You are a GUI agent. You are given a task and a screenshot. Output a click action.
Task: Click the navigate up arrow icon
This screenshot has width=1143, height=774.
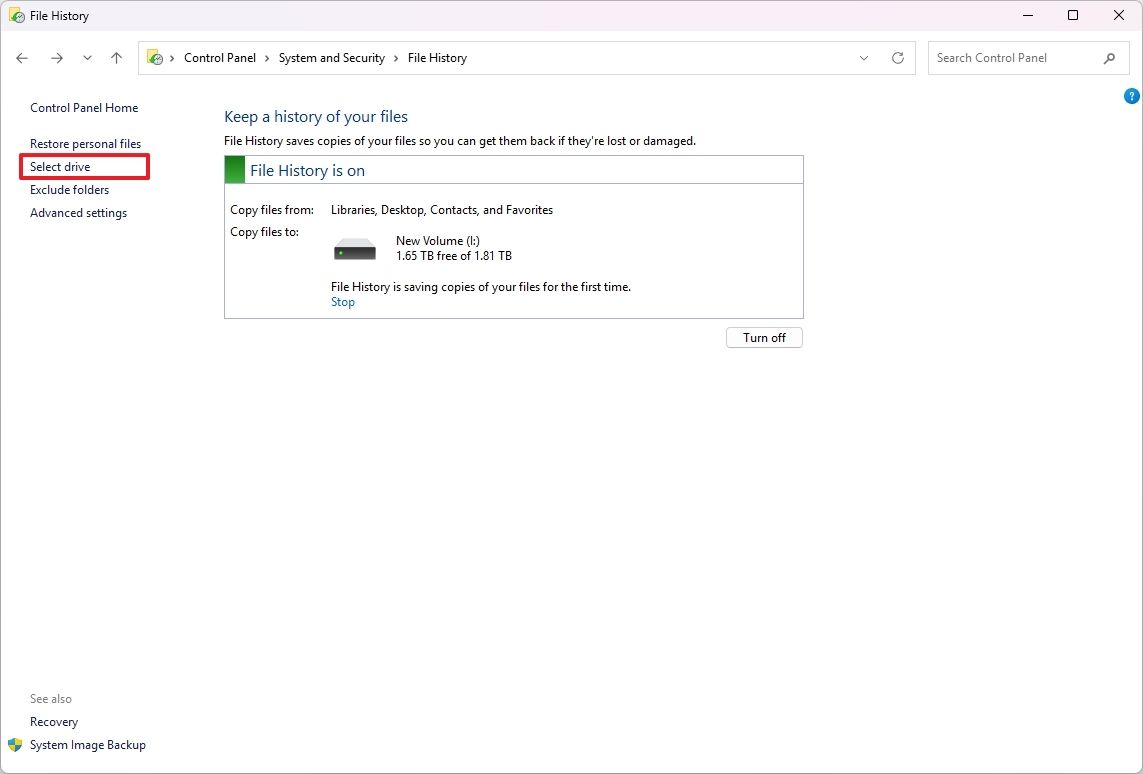(x=116, y=57)
